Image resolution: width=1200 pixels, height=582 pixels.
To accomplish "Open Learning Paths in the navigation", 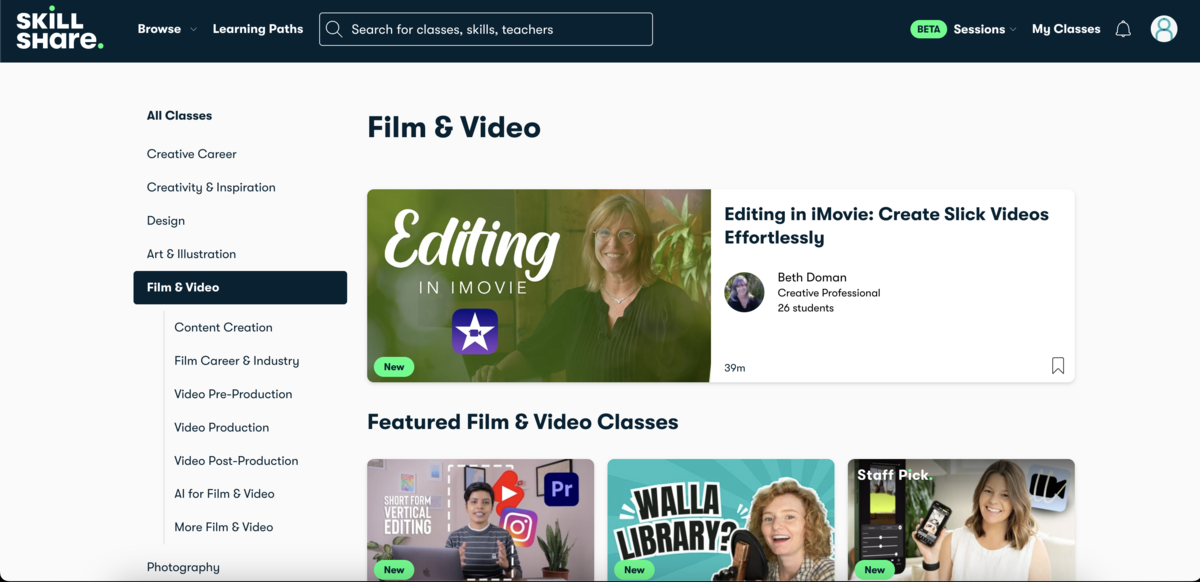I will coord(257,29).
